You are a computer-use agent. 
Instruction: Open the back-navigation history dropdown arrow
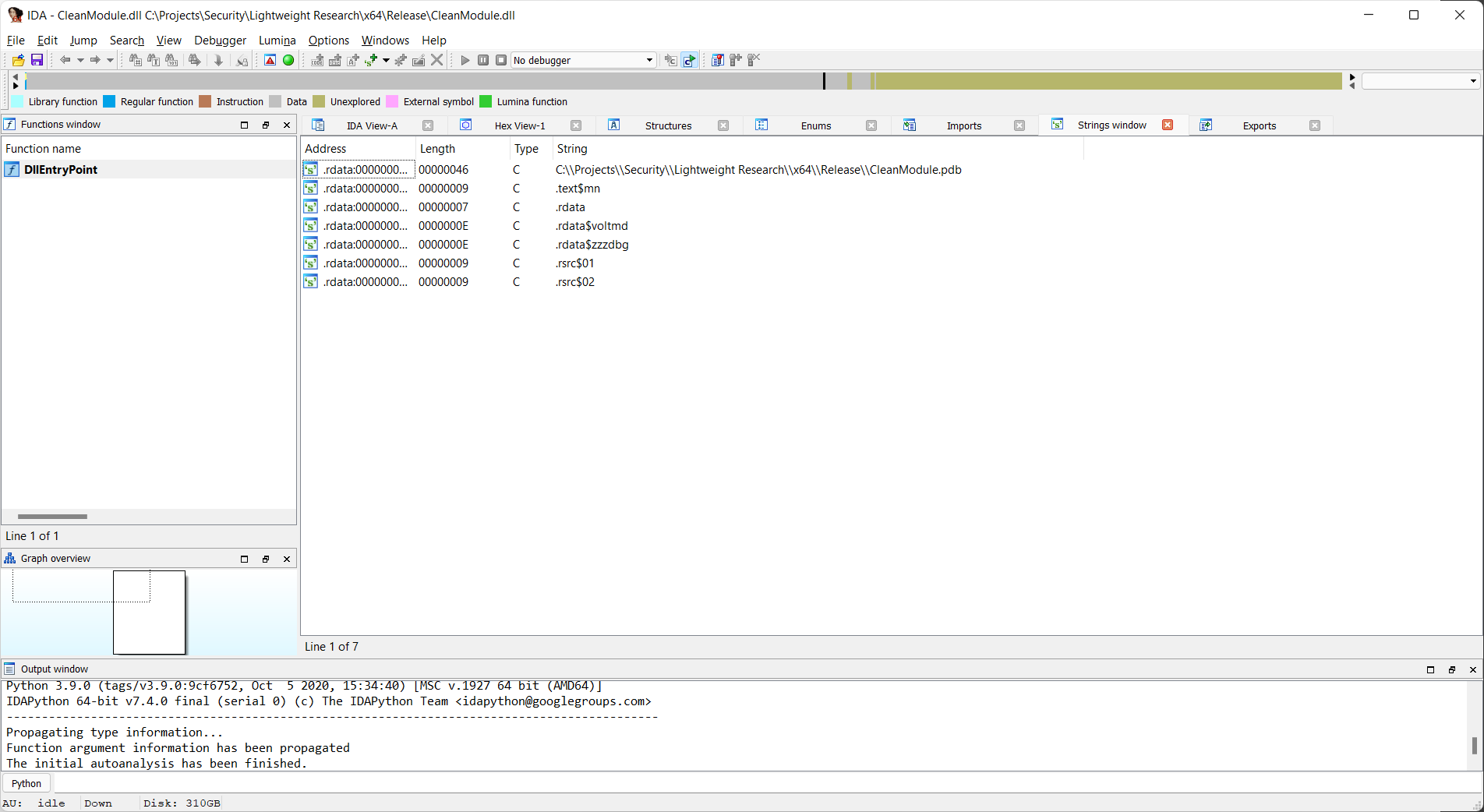tap(80, 60)
